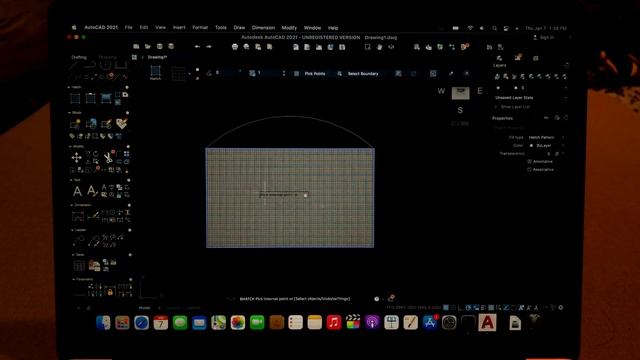Screen dimensions: 640x360
Task: Collapse the Modify tool group
Action: coord(70,147)
